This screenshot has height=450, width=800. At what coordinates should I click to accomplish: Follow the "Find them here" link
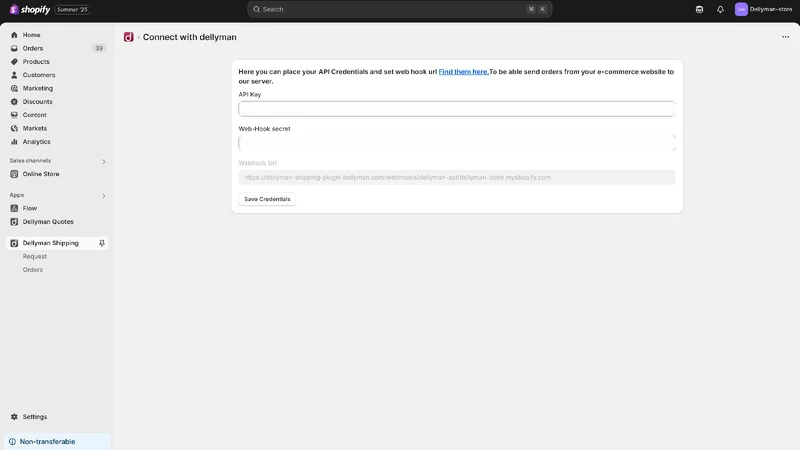(x=463, y=71)
